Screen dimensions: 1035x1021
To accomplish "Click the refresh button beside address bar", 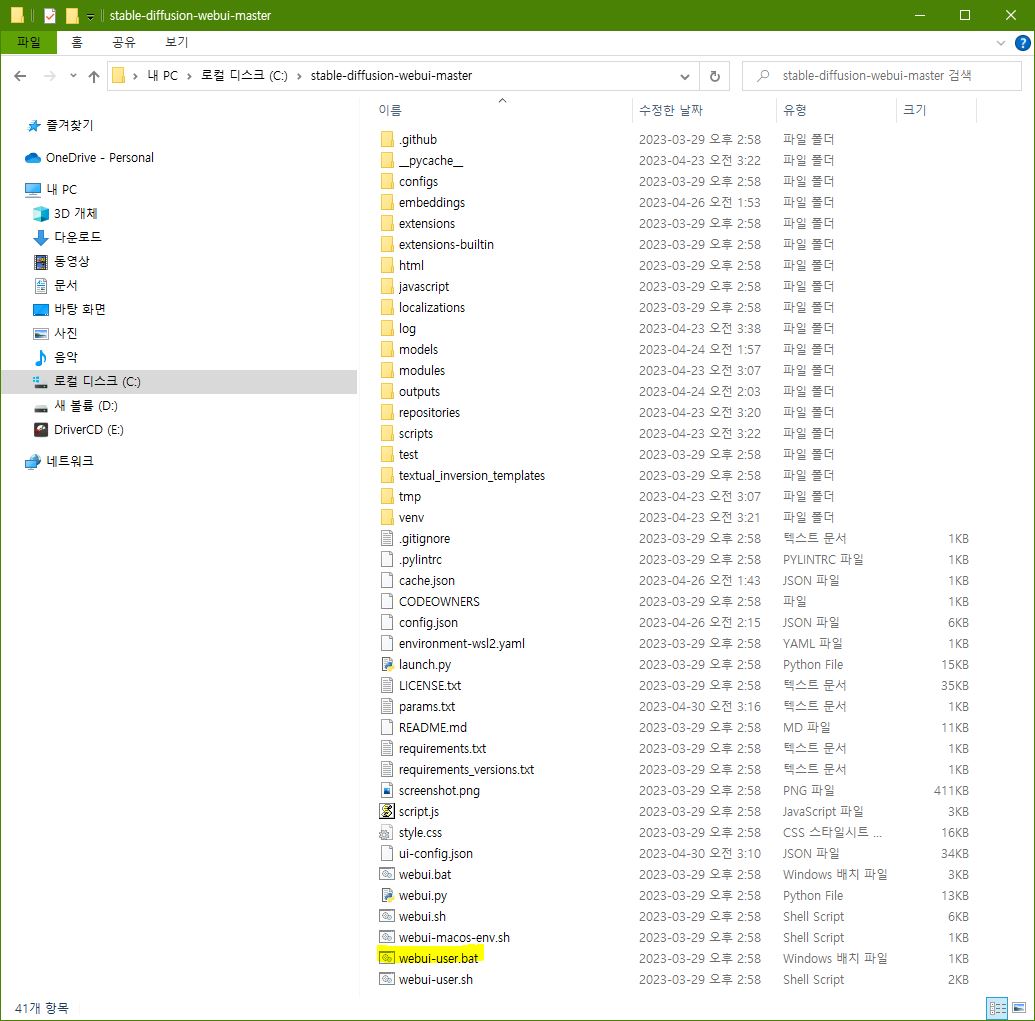I will (x=714, y=76).
